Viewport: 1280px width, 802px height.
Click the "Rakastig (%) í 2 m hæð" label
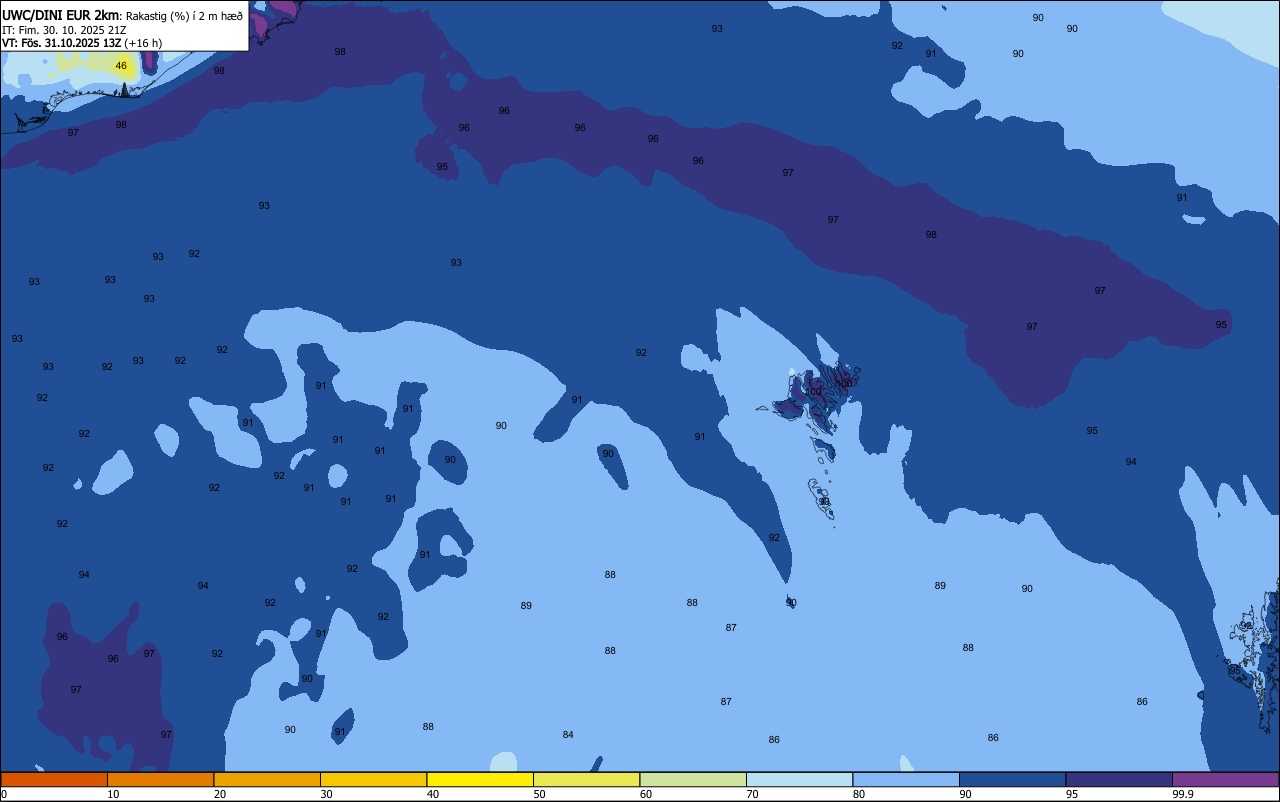point(184,16)
